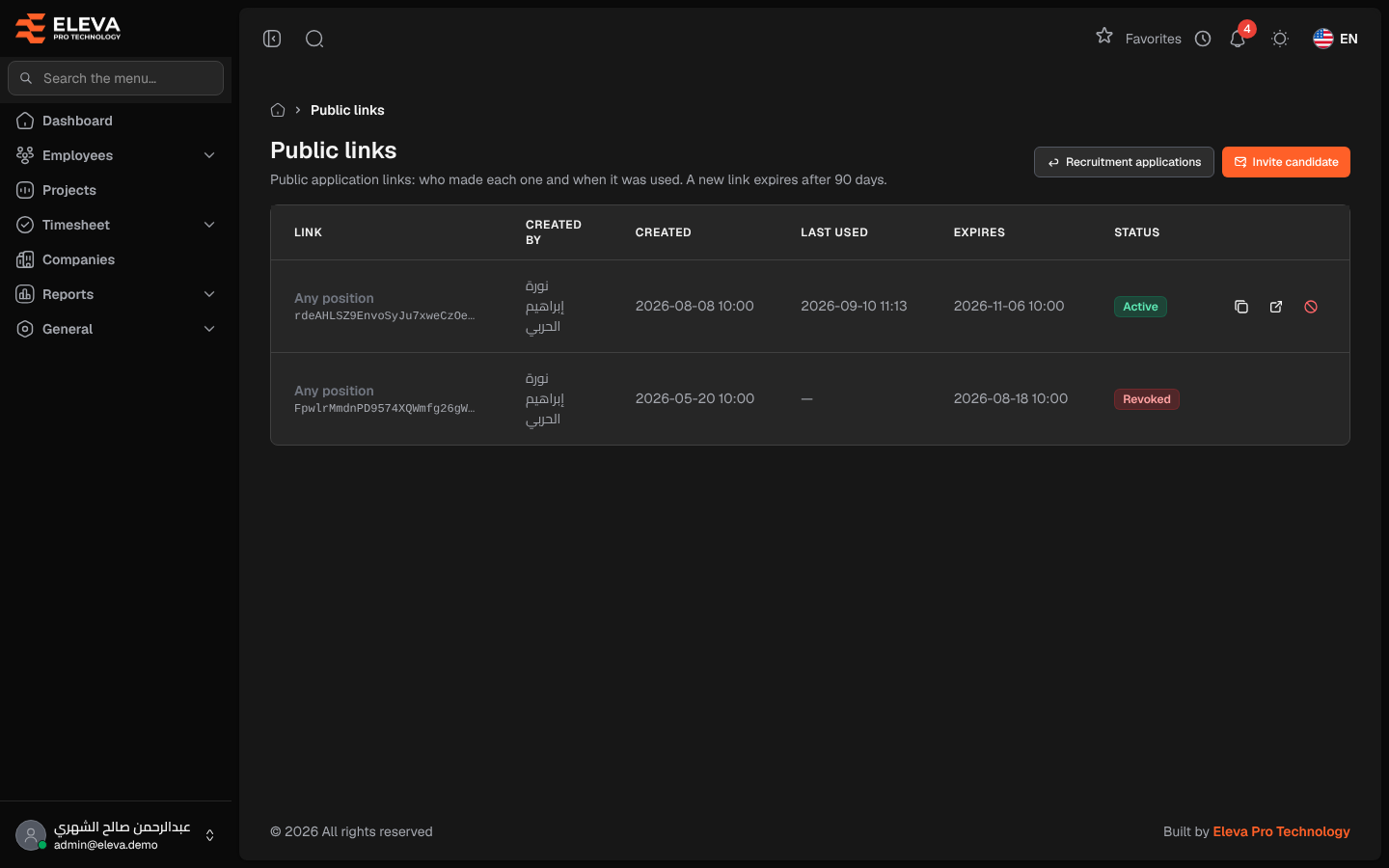Image resolution: width=1389 pixels, height=868 pixels.
Task: Click the Reports sidebar icon
Action: tap(25, 294)
